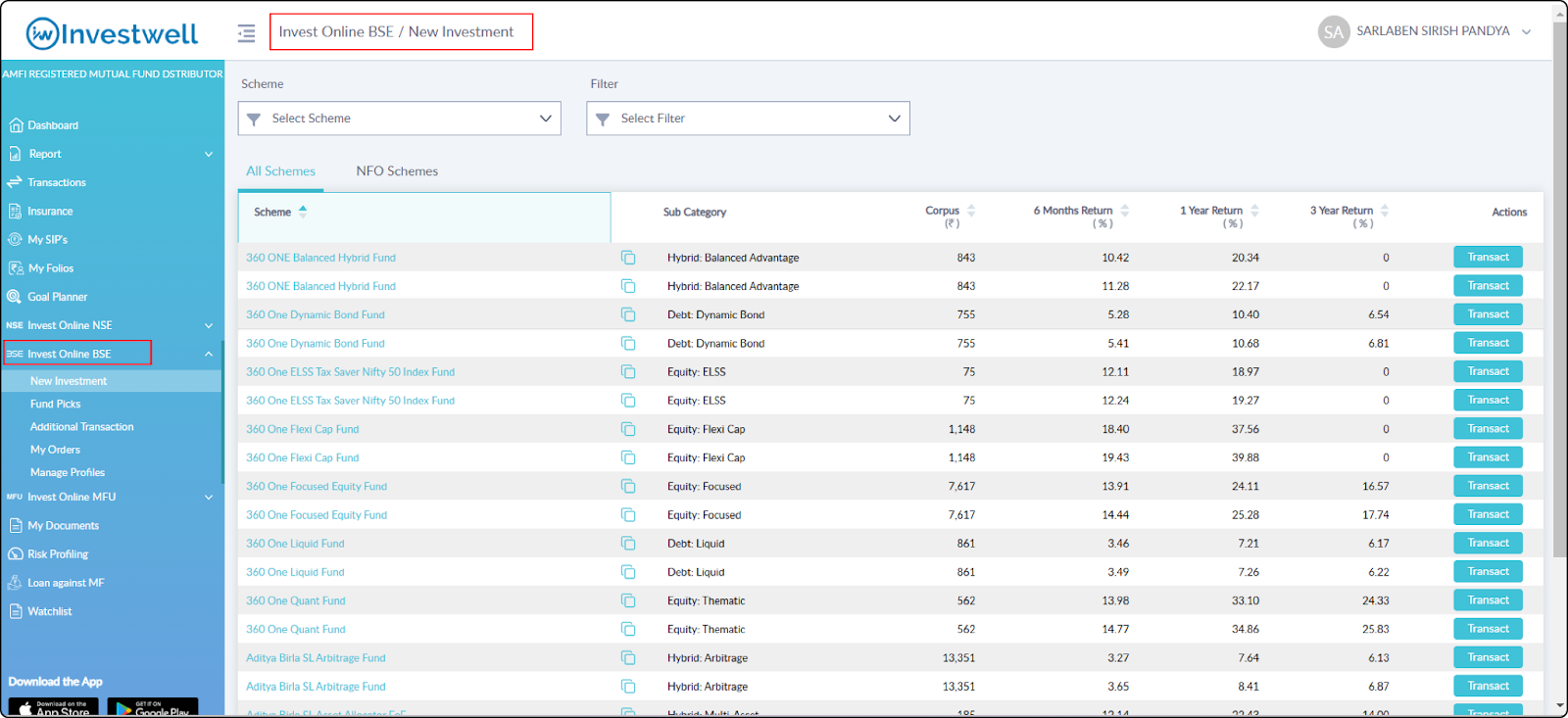Open 360 One Liquid Fund 3.49 link
This screenshot has height=718, width=1568.
(x=295, y=572)
